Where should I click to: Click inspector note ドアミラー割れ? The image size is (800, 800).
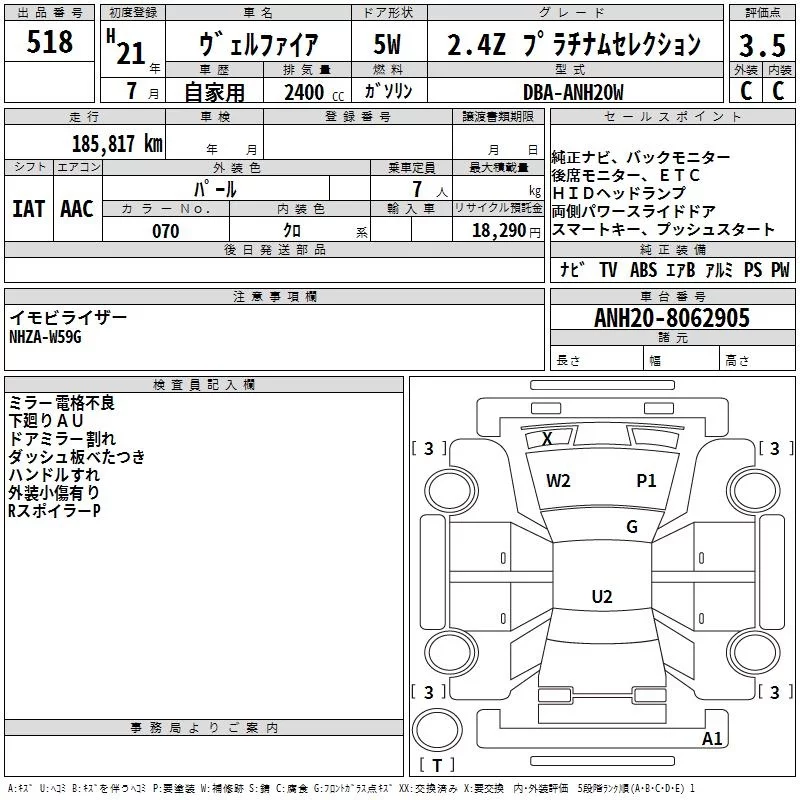click(x=62, y=439)
